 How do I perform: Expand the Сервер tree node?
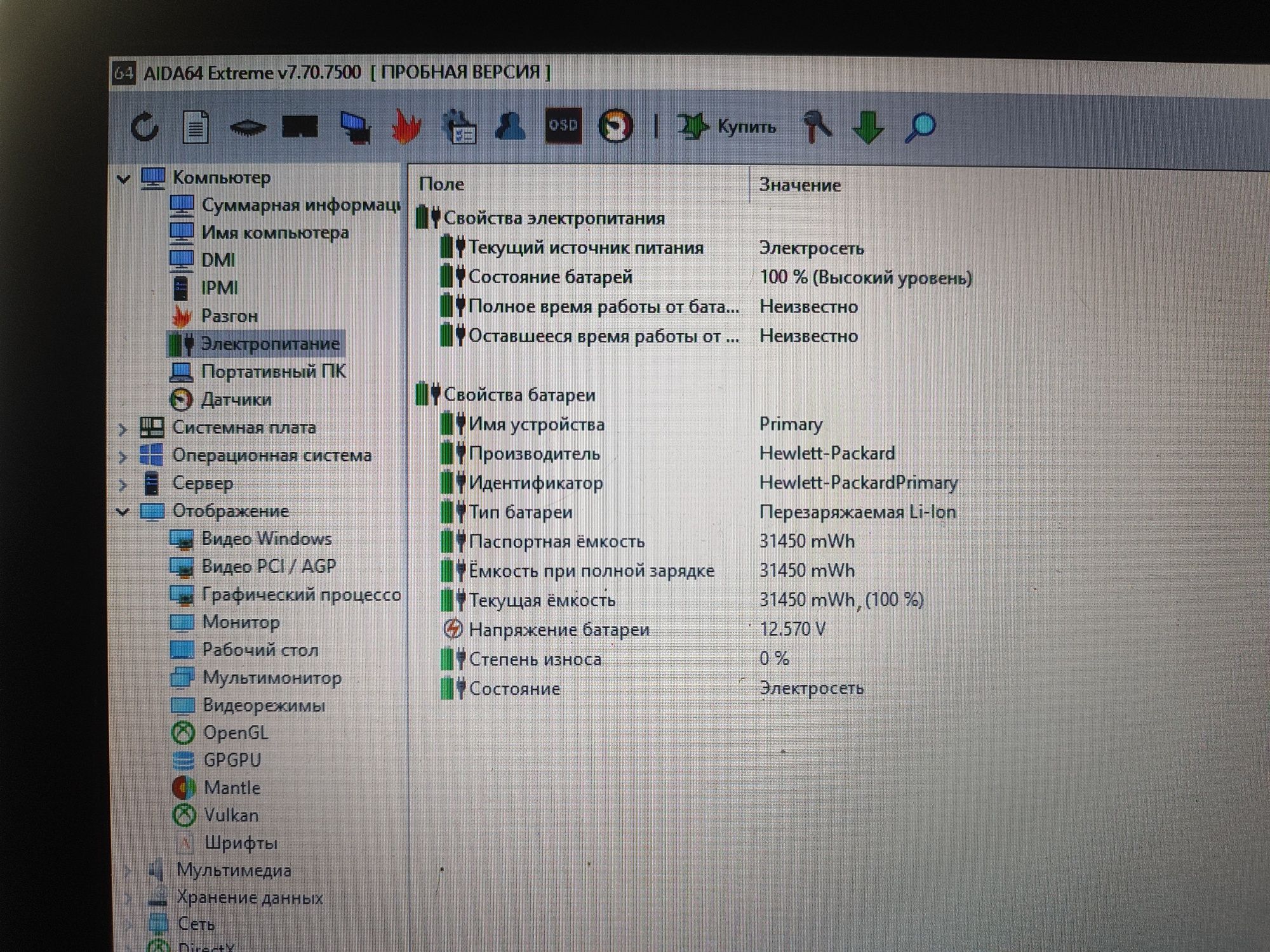(123, 485)
